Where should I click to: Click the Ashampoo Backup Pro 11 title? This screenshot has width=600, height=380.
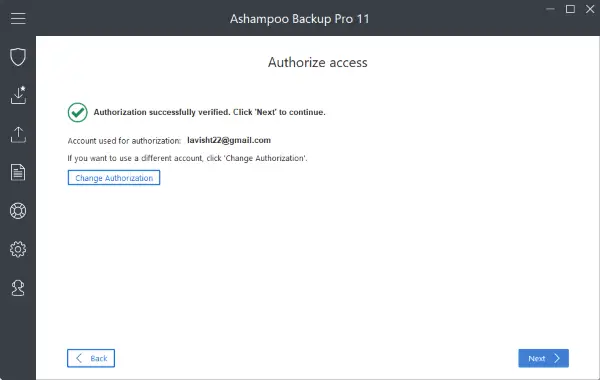(x=300, y=19)
